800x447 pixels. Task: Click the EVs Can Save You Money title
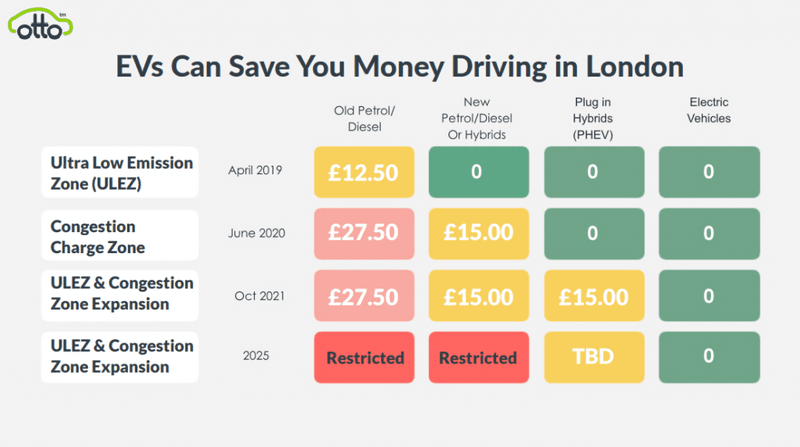[x=400, y=67]
